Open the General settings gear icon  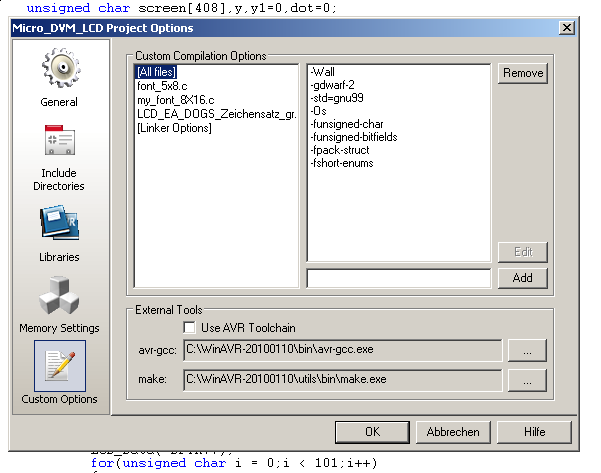tap(61, 68)
